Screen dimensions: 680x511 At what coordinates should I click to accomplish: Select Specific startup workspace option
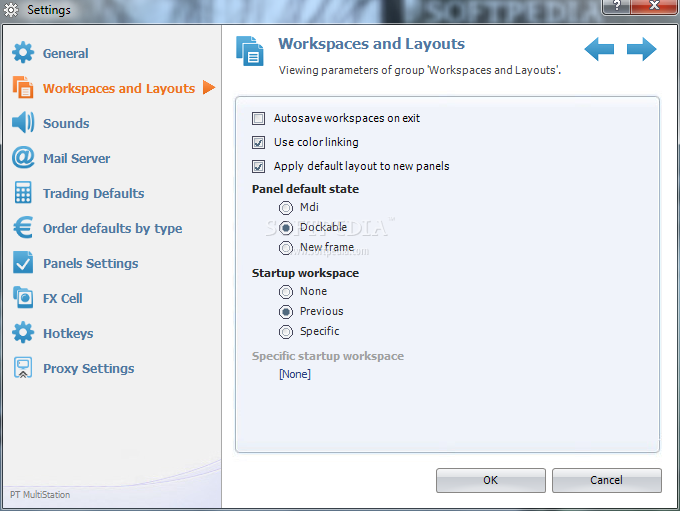[x=286, y=332]
